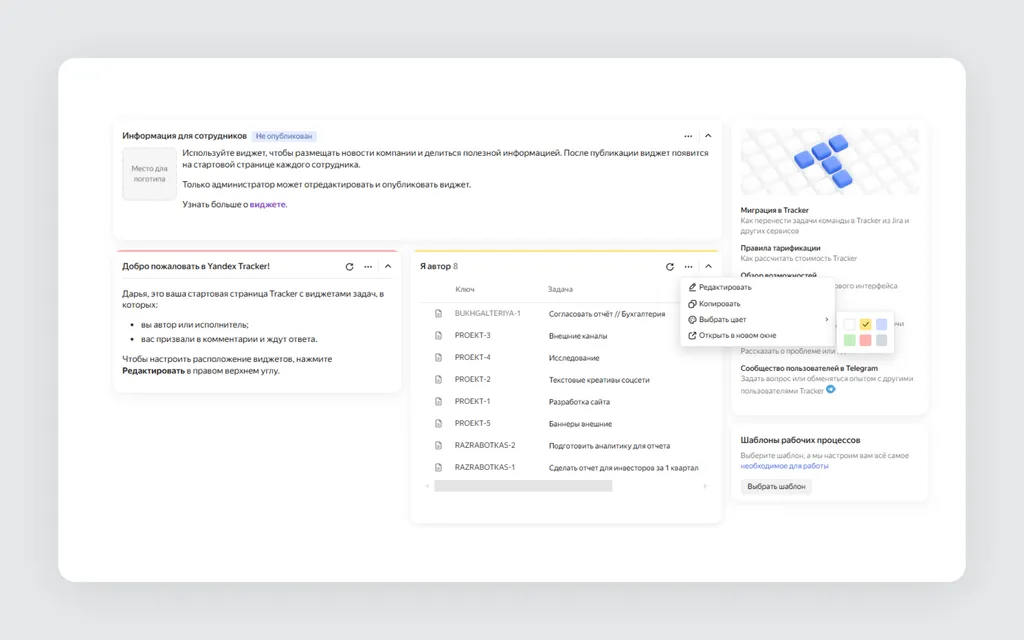Click document icon of PROEKT-5 row

(x=438, y=423)
